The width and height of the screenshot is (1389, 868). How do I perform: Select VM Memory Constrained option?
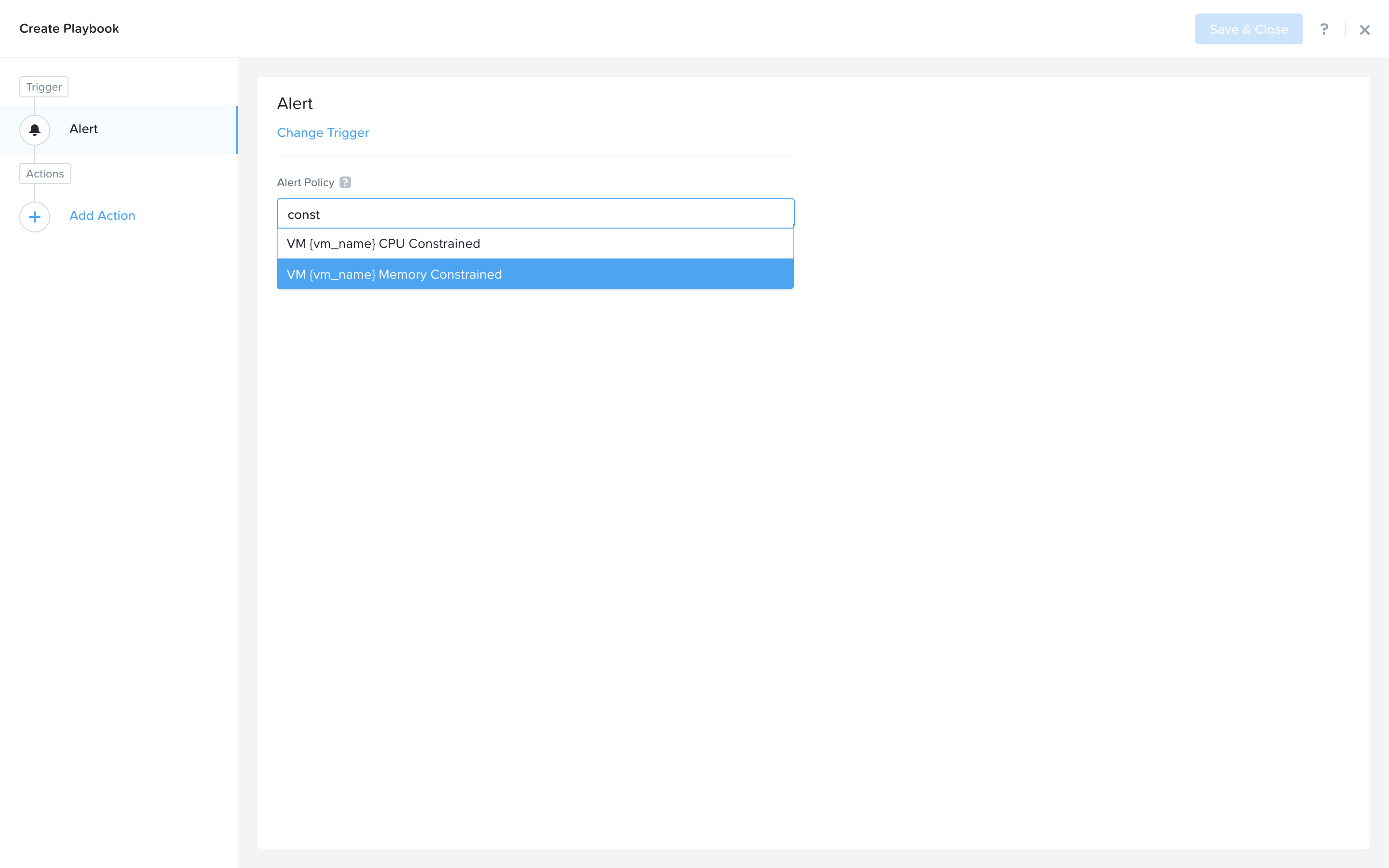(x=535, y=274)
